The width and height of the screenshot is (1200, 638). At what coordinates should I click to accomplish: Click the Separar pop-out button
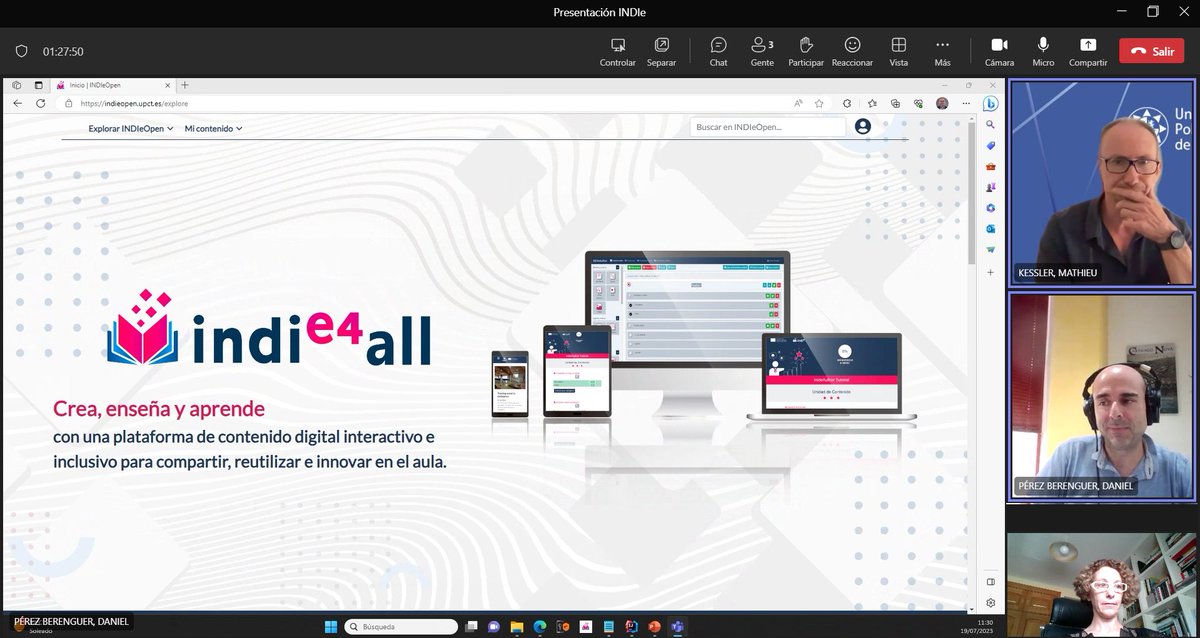661,51
